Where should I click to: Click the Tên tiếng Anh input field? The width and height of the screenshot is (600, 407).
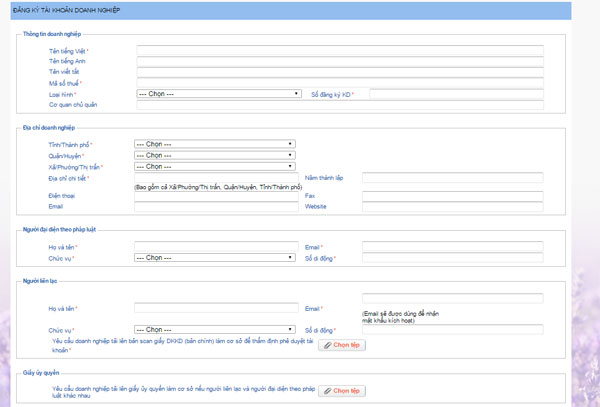(x=340, y=61)
